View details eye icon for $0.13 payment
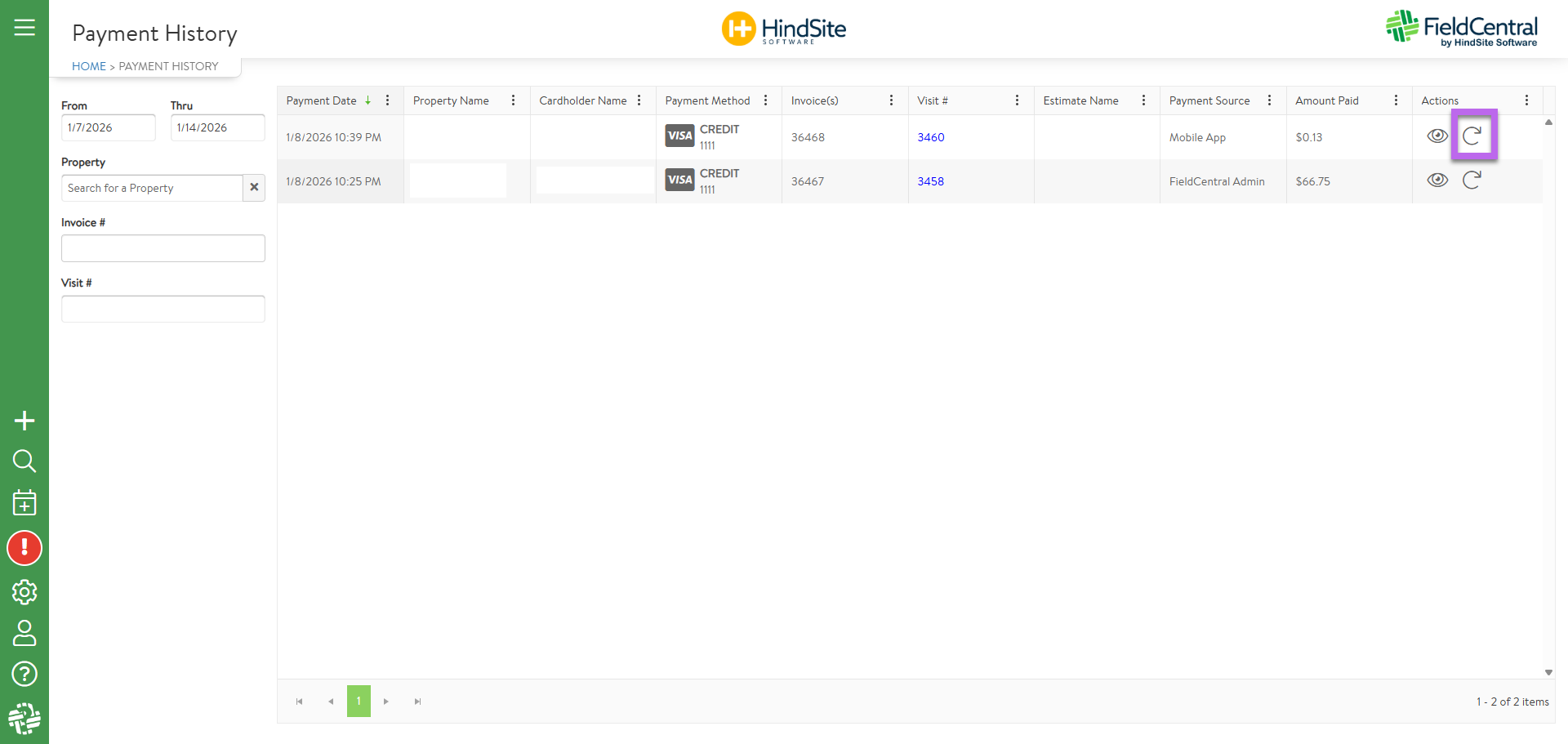The width and height of the screenshot is (1568, 744). 1437,136
